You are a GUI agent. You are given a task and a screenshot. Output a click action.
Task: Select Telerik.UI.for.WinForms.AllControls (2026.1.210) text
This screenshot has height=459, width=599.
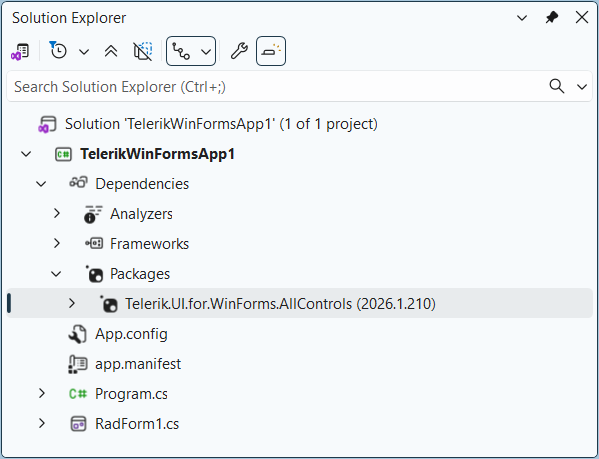[280, 304]
